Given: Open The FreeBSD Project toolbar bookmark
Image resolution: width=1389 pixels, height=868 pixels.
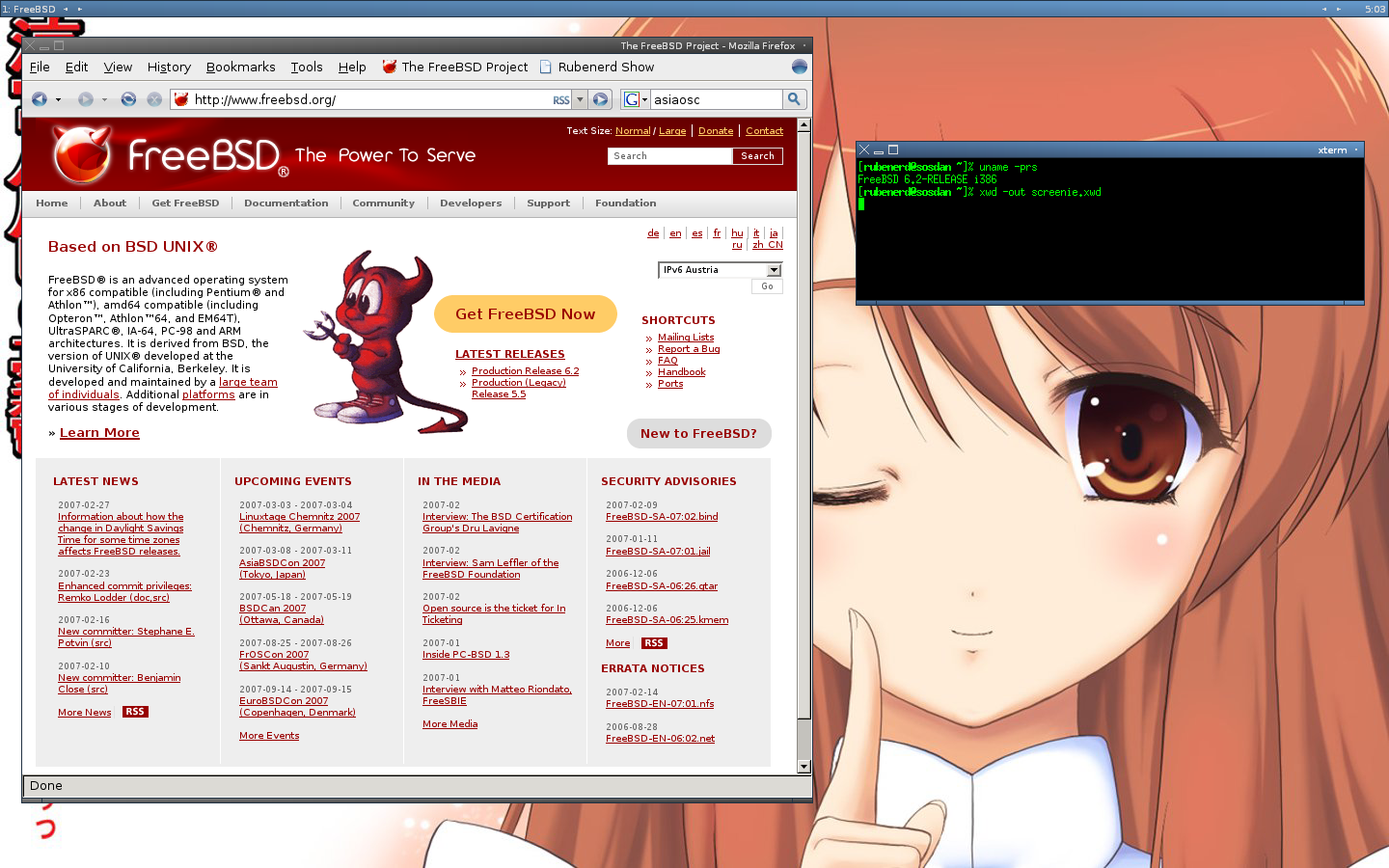Looking at the screenshot, I should (x=455, y=67).
